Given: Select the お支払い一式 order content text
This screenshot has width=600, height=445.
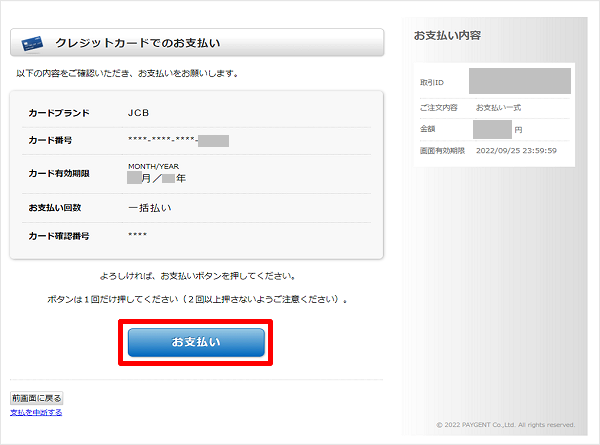Looking at the screenshot, I should click(x=498, y=108).
